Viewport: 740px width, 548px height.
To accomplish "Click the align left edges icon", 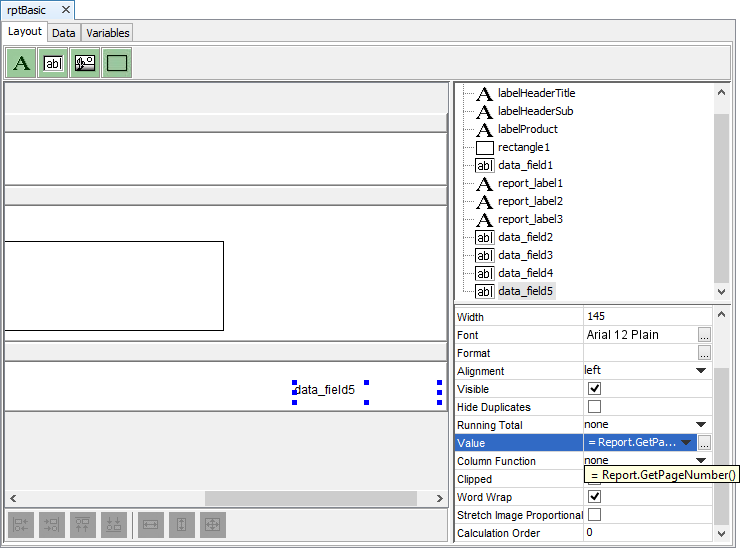I will 21,525.
